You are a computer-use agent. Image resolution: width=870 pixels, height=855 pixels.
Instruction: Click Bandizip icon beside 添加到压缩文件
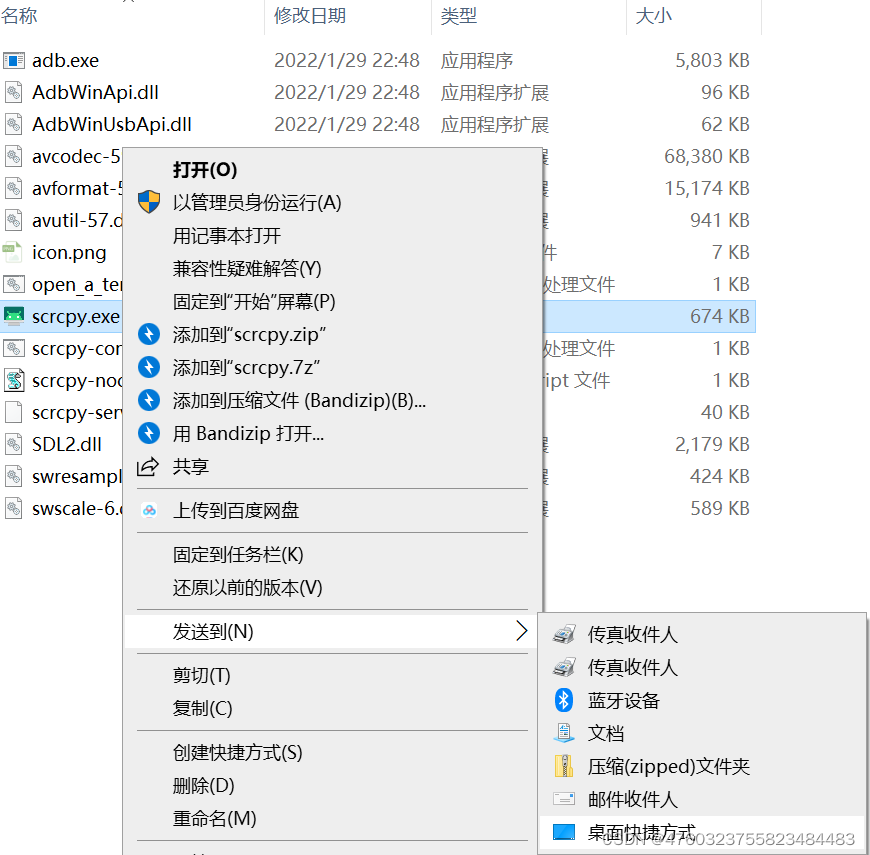pyautogui.click(x=149, y=400)
